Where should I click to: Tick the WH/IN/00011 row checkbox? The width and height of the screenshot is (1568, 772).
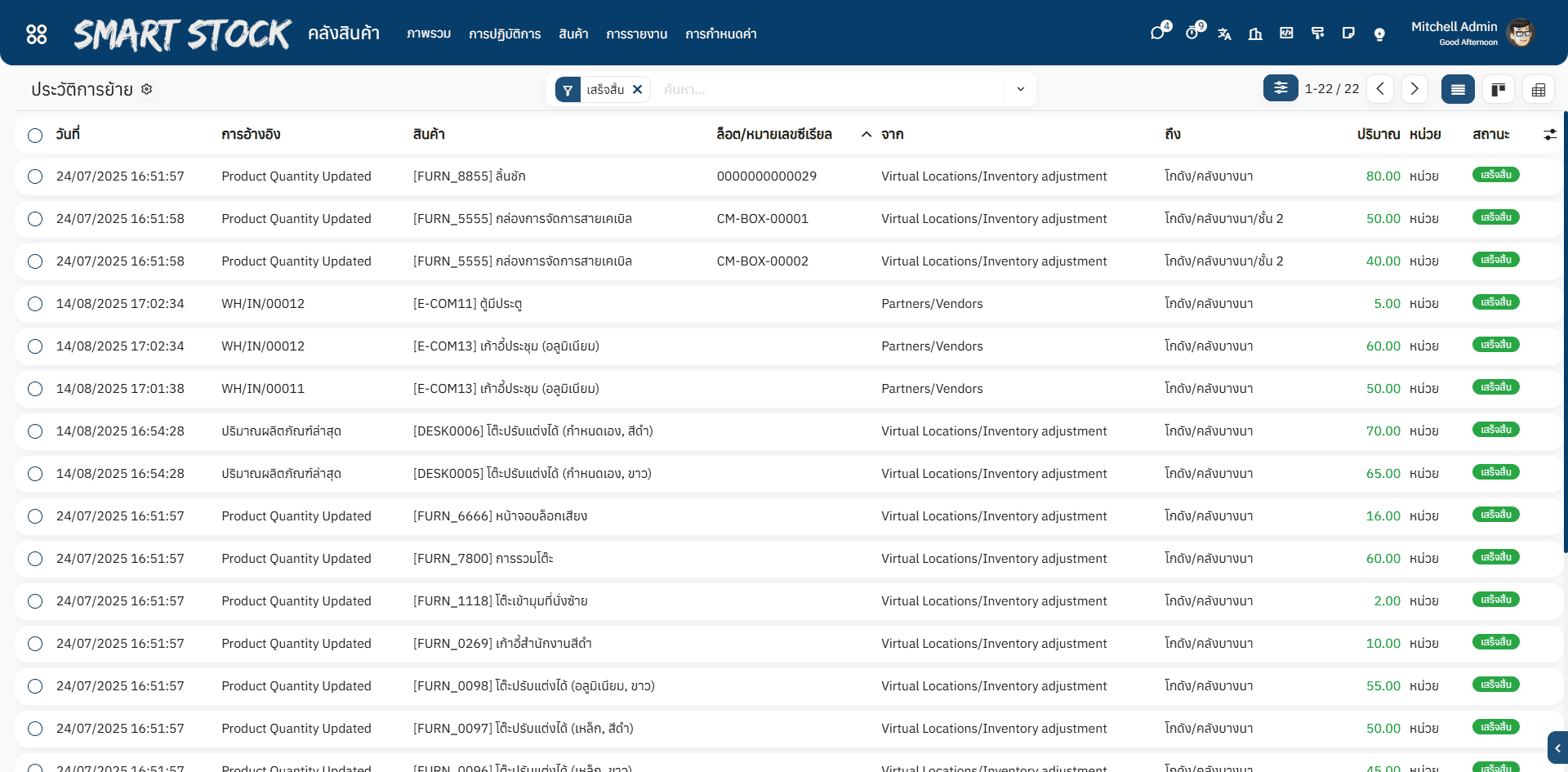pyautogui.click(x=35, y=389)
